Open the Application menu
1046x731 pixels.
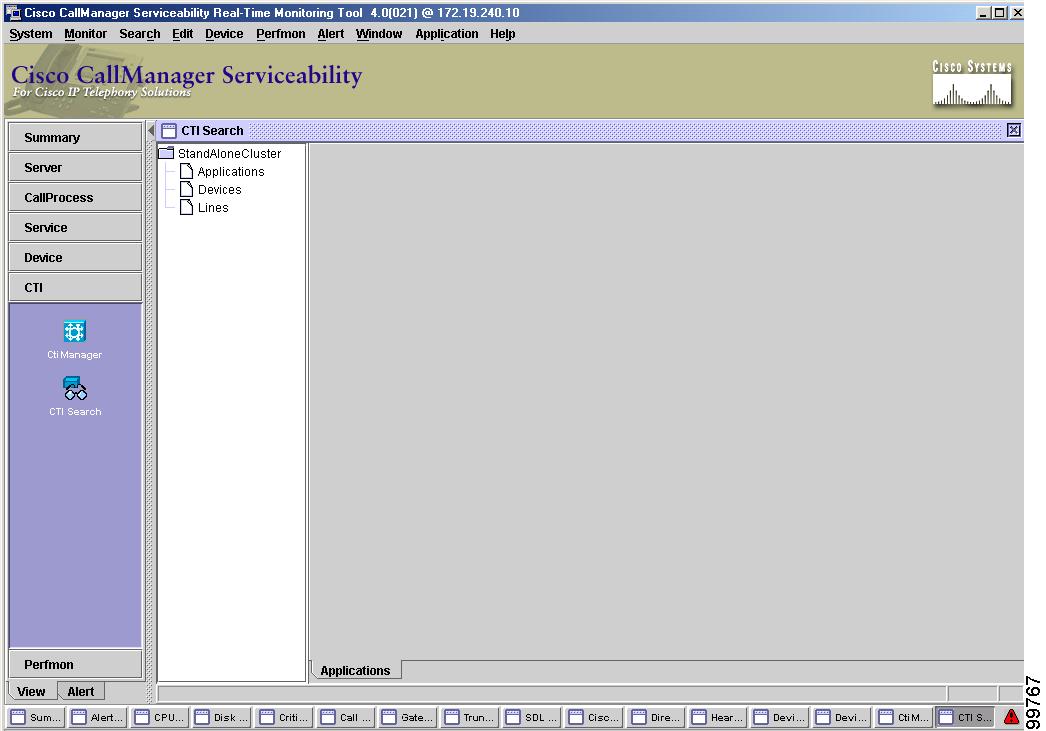tap(446, 34)
